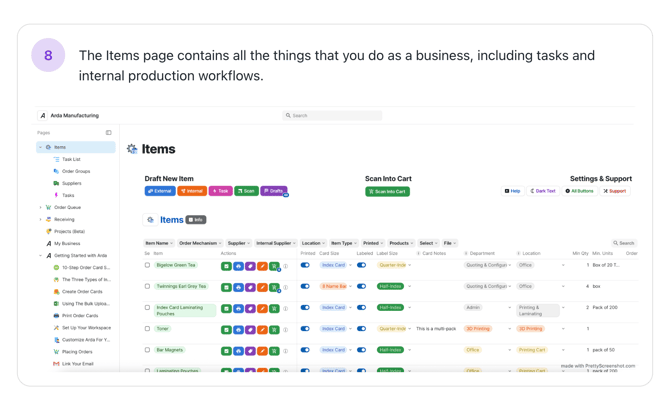Viewport: 670px width, 406px height.
Task: Open the Task List page in the sidebar
Action: (x=71, y=159)
